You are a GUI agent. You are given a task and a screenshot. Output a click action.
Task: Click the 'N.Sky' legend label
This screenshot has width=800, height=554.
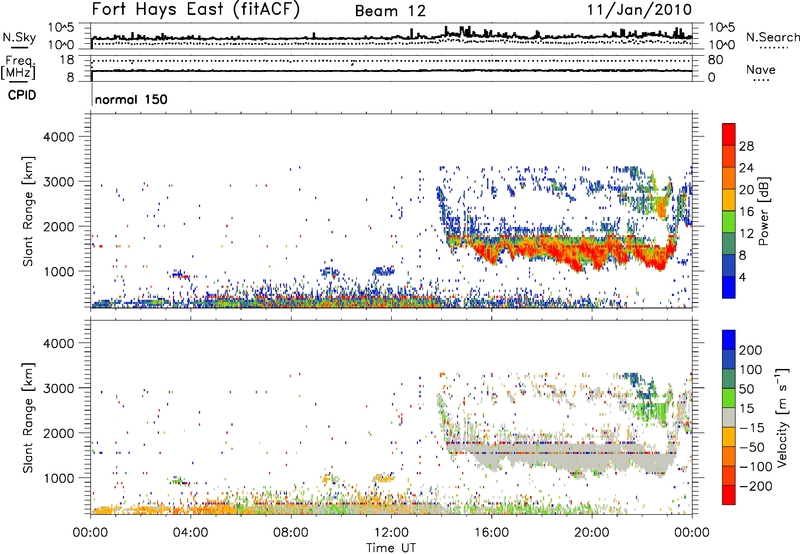(19, 37)
